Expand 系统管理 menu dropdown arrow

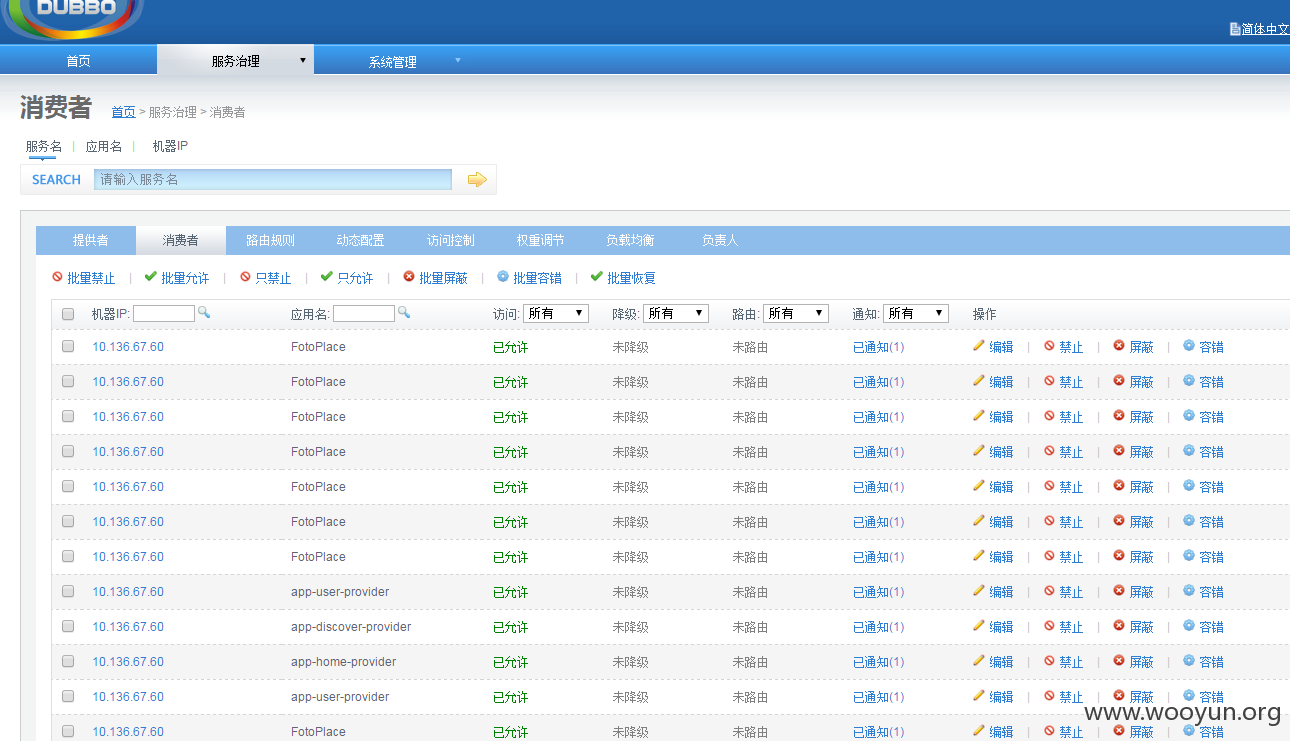458,60
